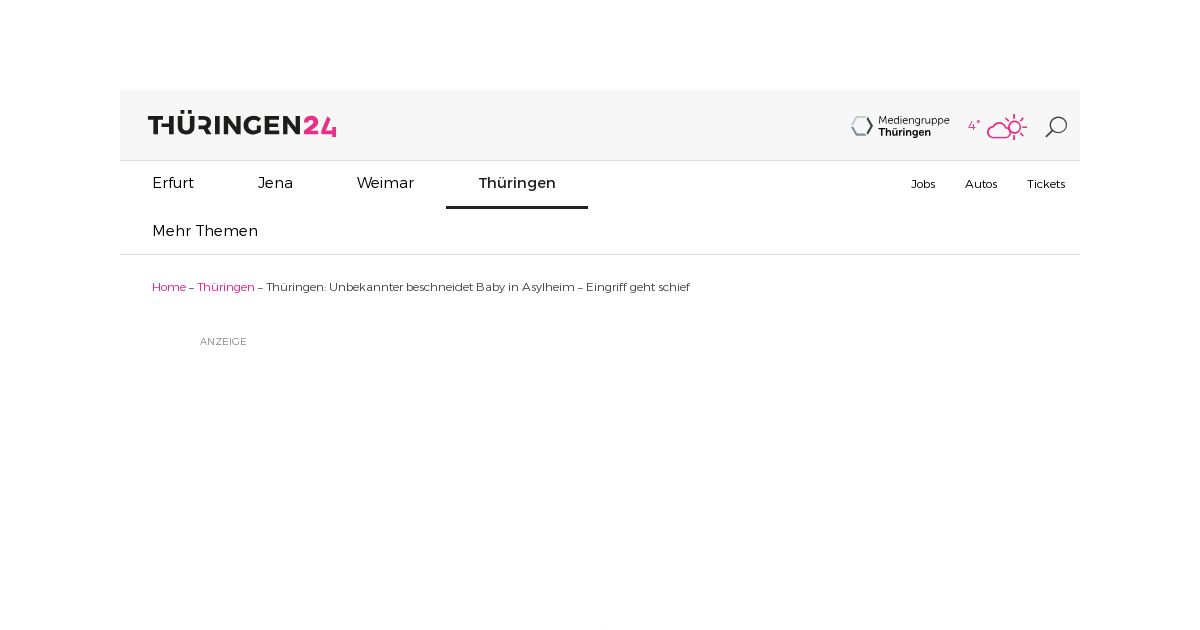Image resolution: width=1200 pixels, height=630 pixels.
Task: Expand the Mehr Themen menu
Action: (x=205, y=231)
